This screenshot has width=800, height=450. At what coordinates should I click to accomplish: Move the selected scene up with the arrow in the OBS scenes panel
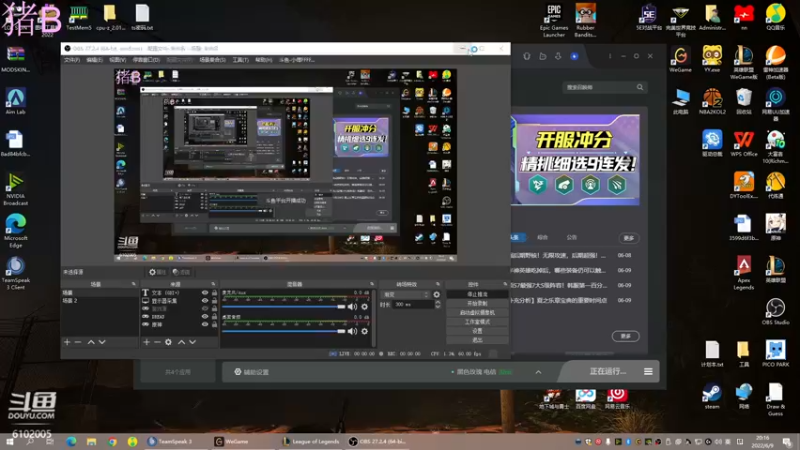point(91,342)
